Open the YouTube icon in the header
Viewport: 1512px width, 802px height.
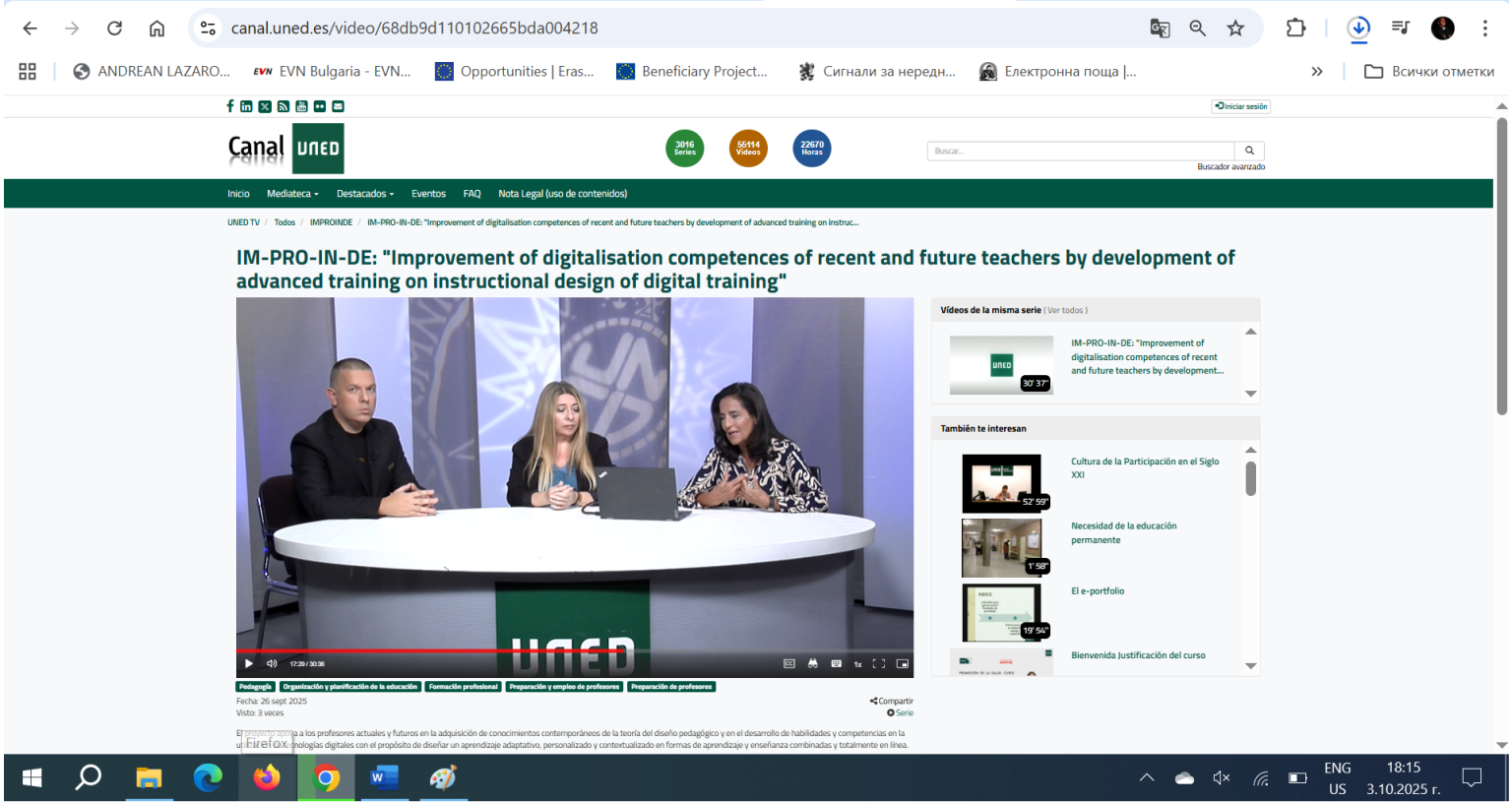(x=301, y=106)
